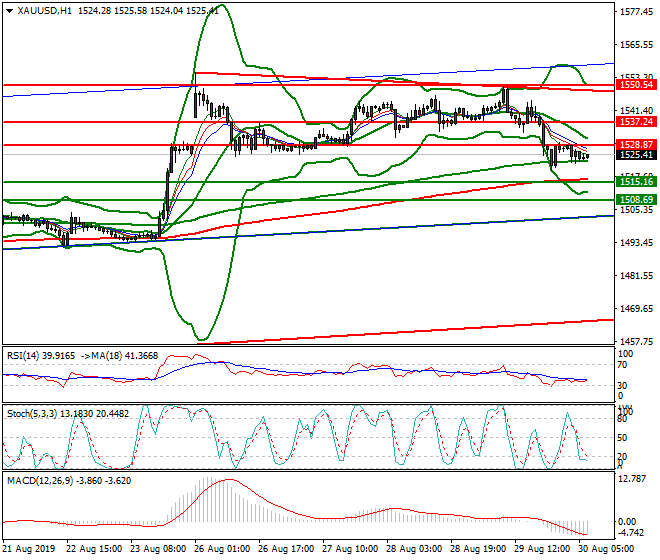Select the 21 Aug 2019 time axis label
Screen dimensions: 660x560
[x=29, y=549]
